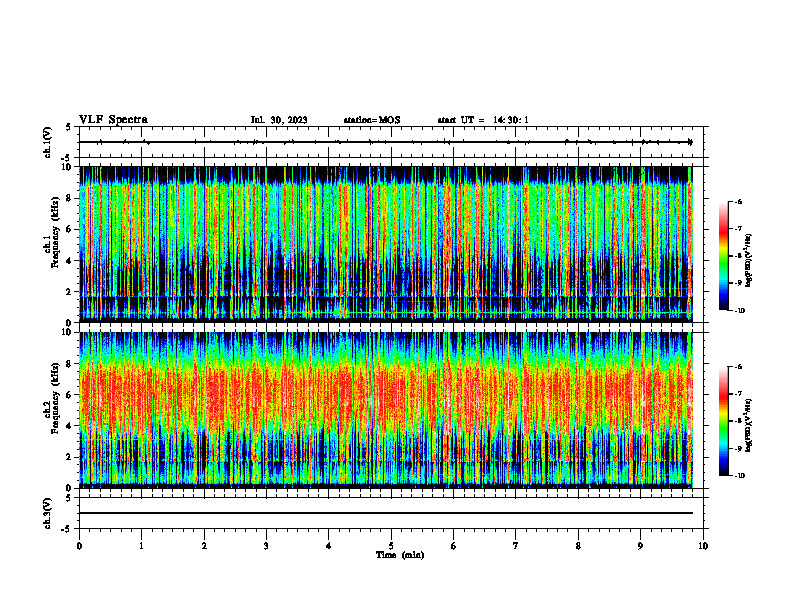Viewport: 792px width, 612px height.
Task: Click the ch.1 frequency tick label "6"
Action: coord(70,229)
